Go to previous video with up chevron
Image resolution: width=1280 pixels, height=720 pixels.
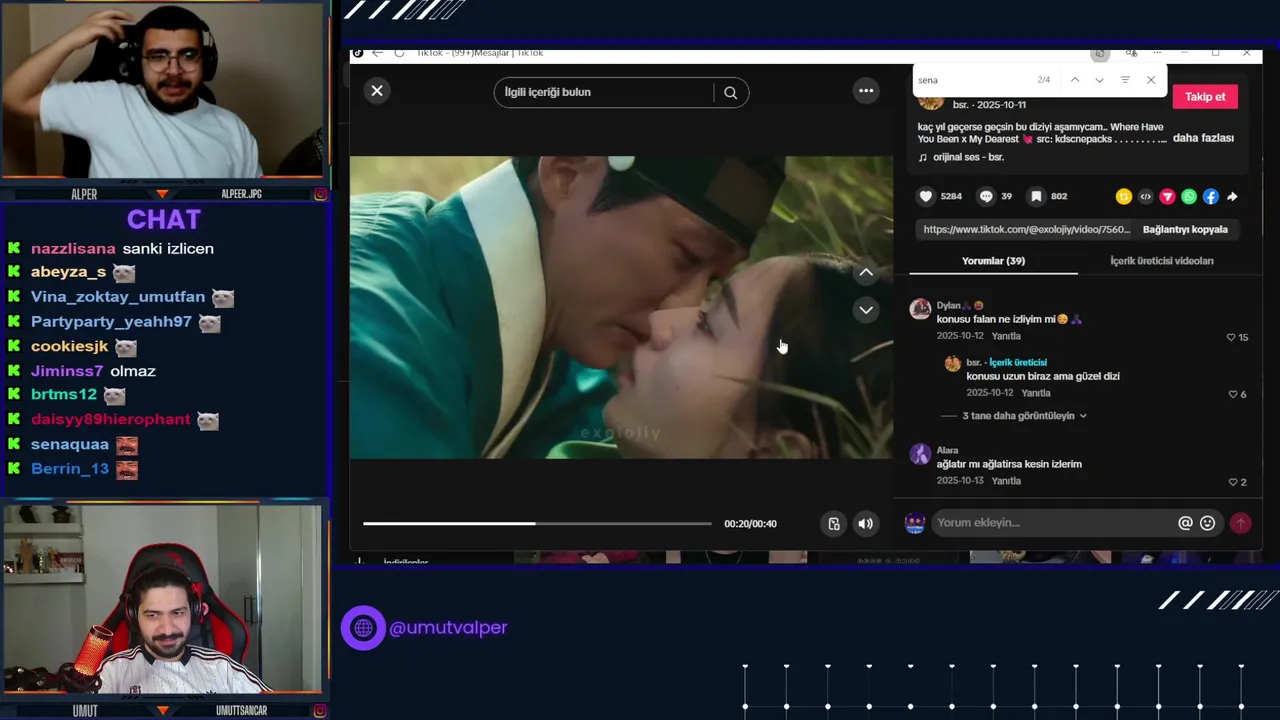click(x=866, y=272)
